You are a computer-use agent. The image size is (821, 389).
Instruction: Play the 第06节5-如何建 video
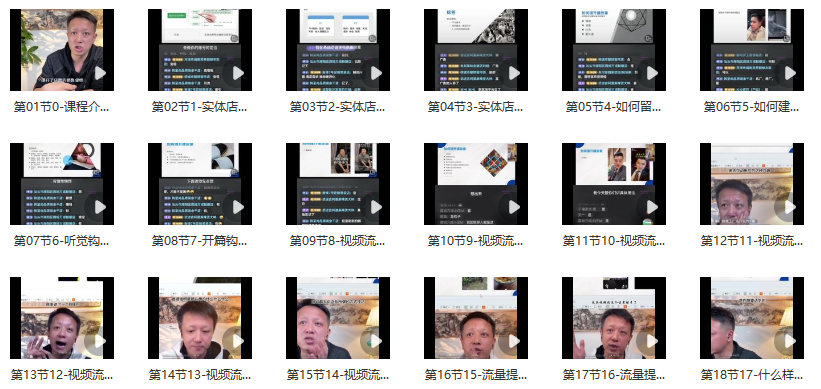pyautogui.click(x=789, y=73)
